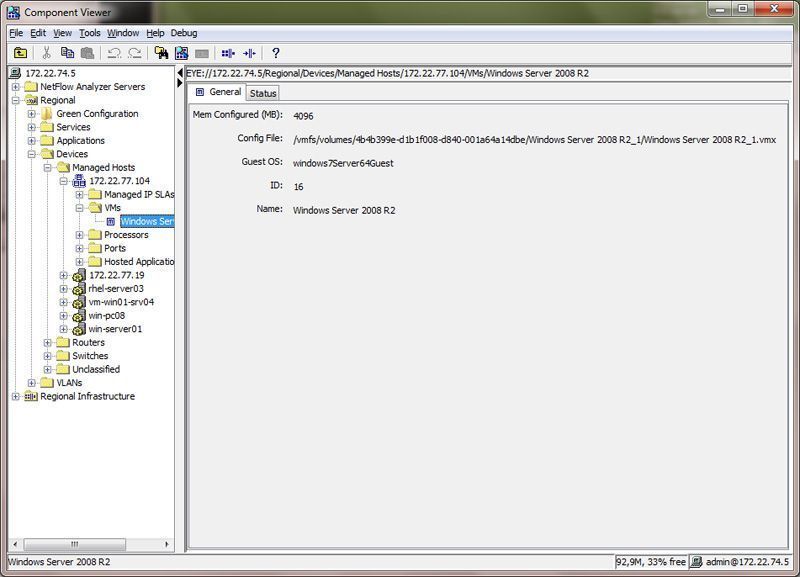Collapse the Regional tree node
Viewport: 800px width, 577px height.
tap(16, 100)
